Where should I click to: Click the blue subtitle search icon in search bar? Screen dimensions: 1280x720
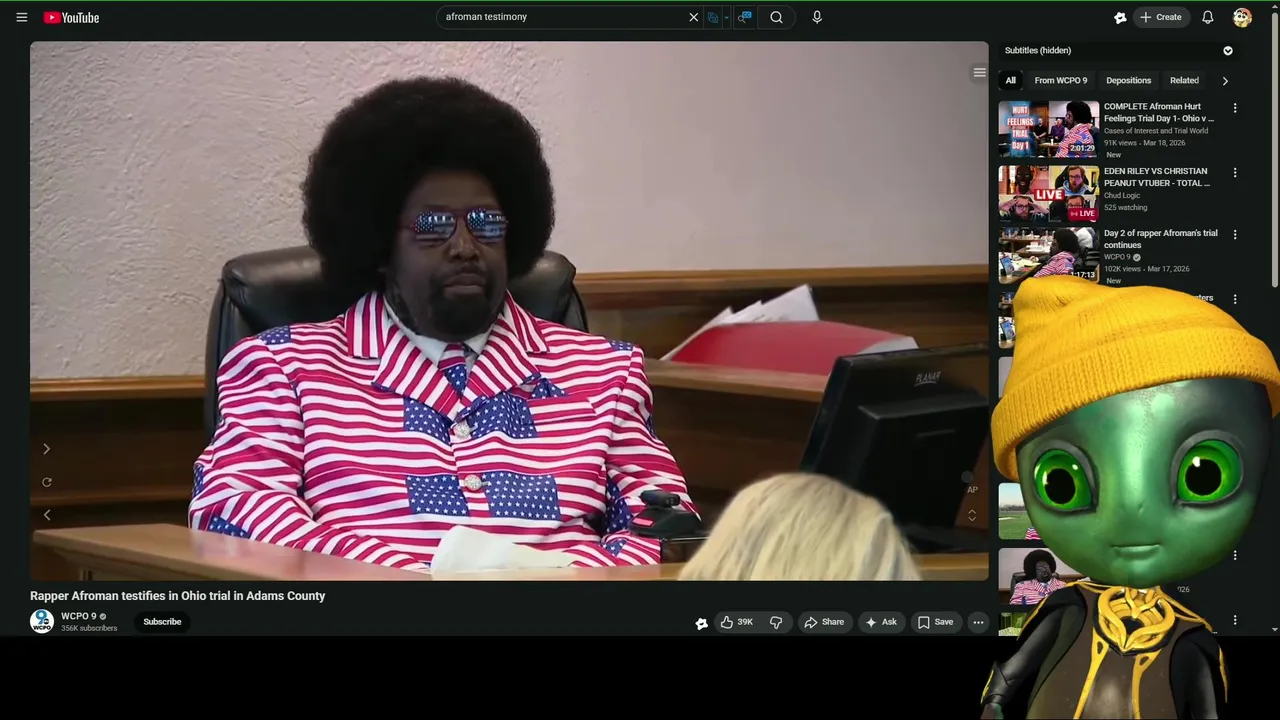point(744,17)
